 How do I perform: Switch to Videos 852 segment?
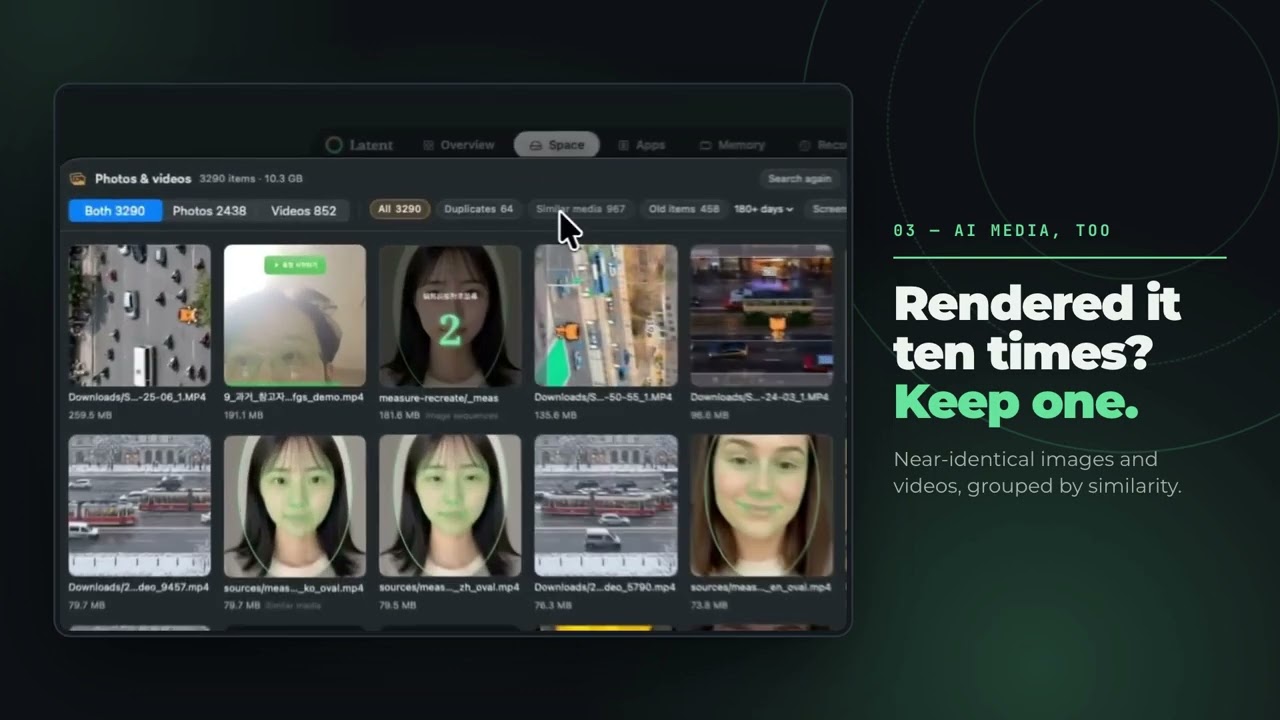(x=303, y=210)
